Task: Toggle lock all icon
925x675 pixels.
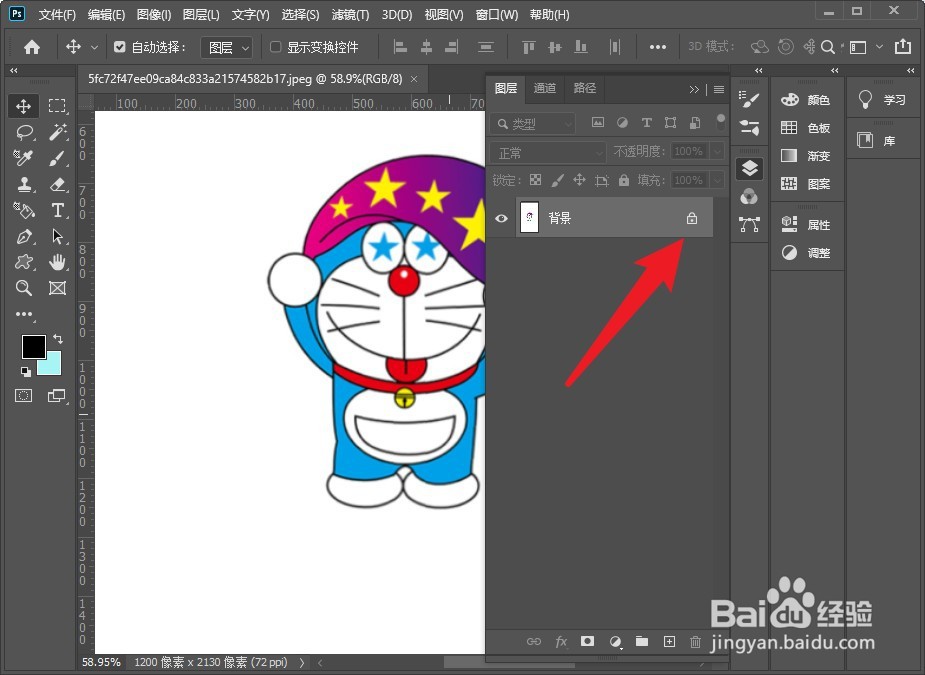Action: coord(624,180)
